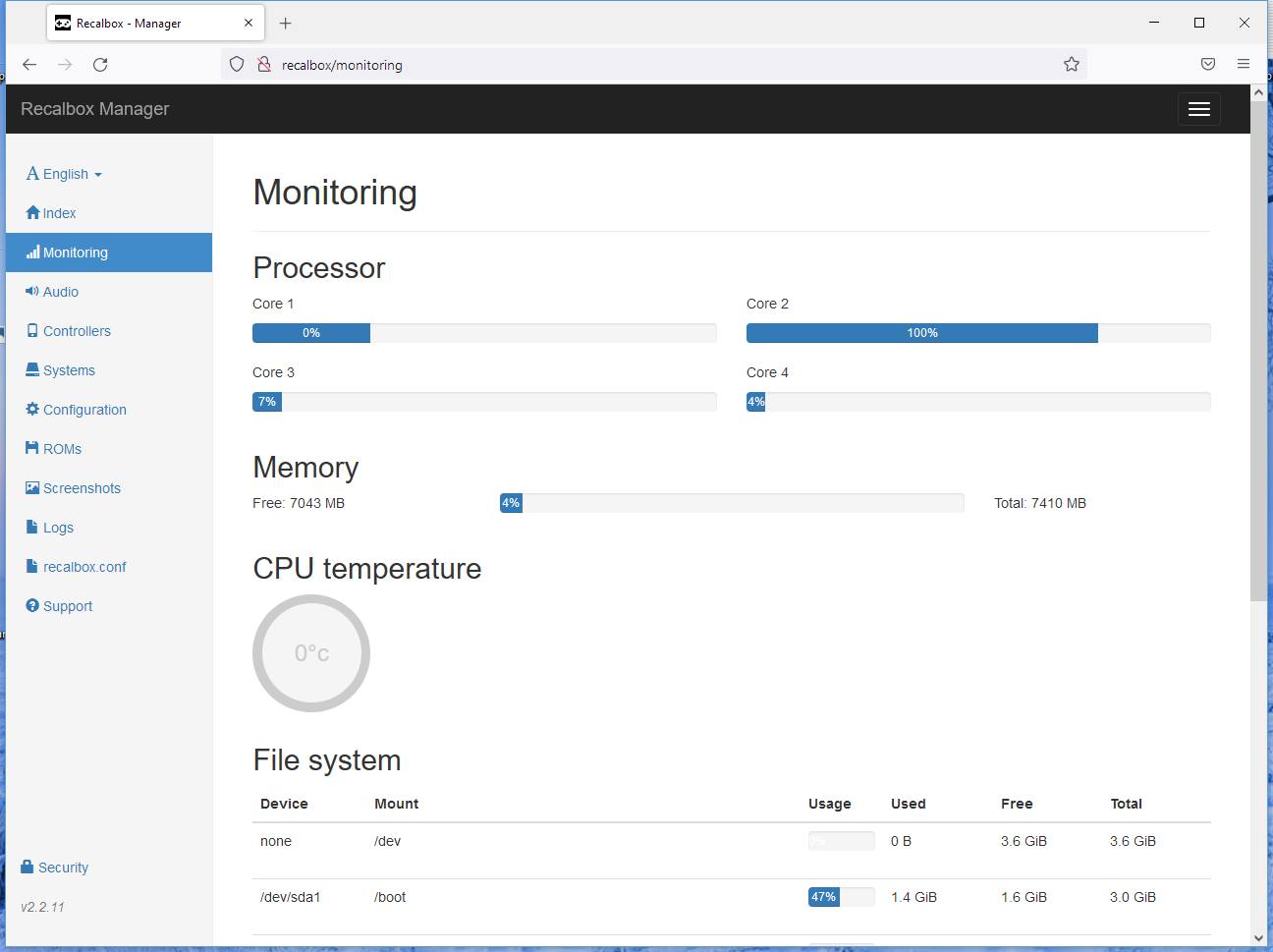This screenshot has width=1273, height=952.
Task: Click the Core 3 7% usage bar
Action: tap(484, 402)
